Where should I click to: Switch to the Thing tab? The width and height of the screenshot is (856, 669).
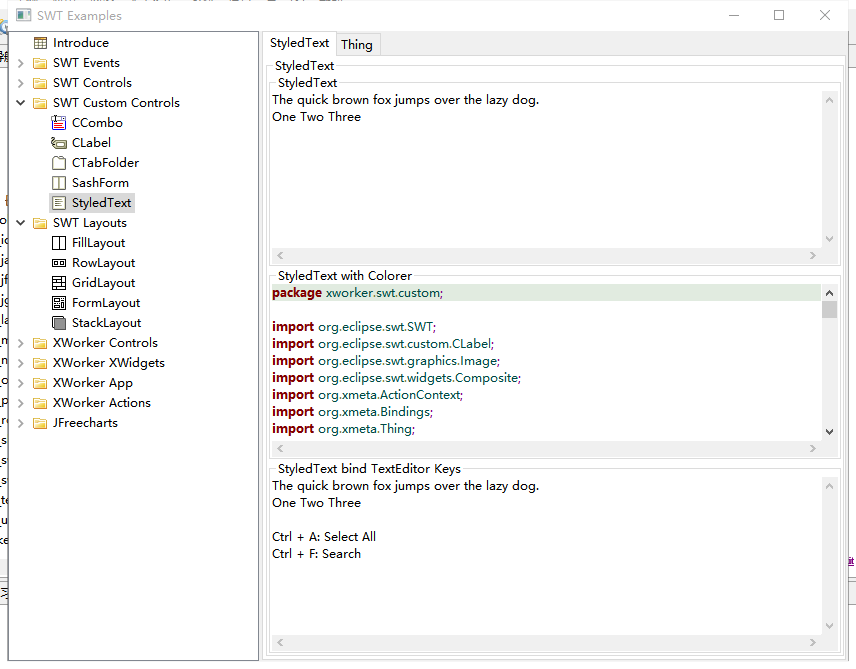[x=357, y=45]
